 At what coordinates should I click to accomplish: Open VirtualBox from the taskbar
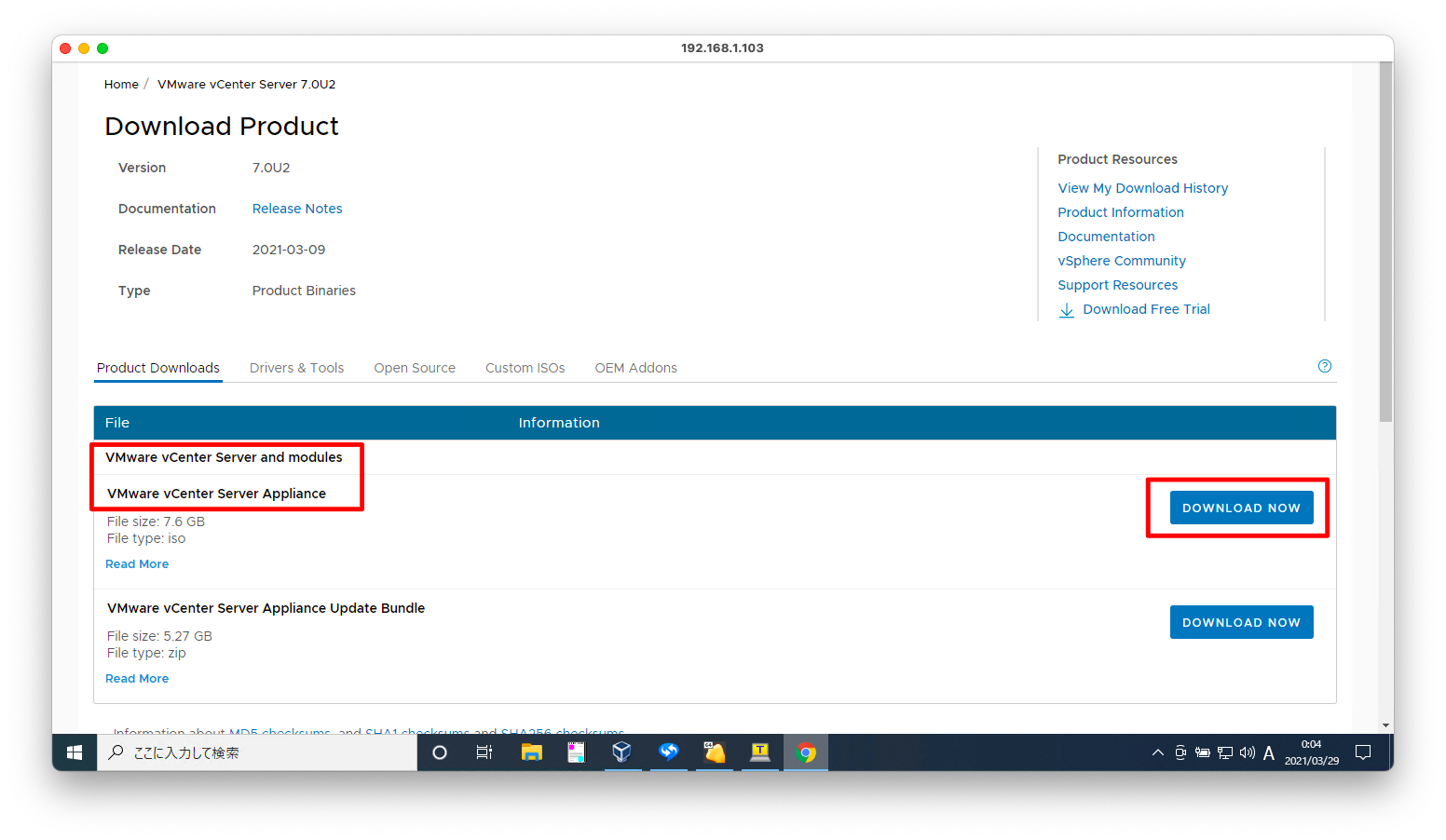pyautogui.click(x=622, y=752)
